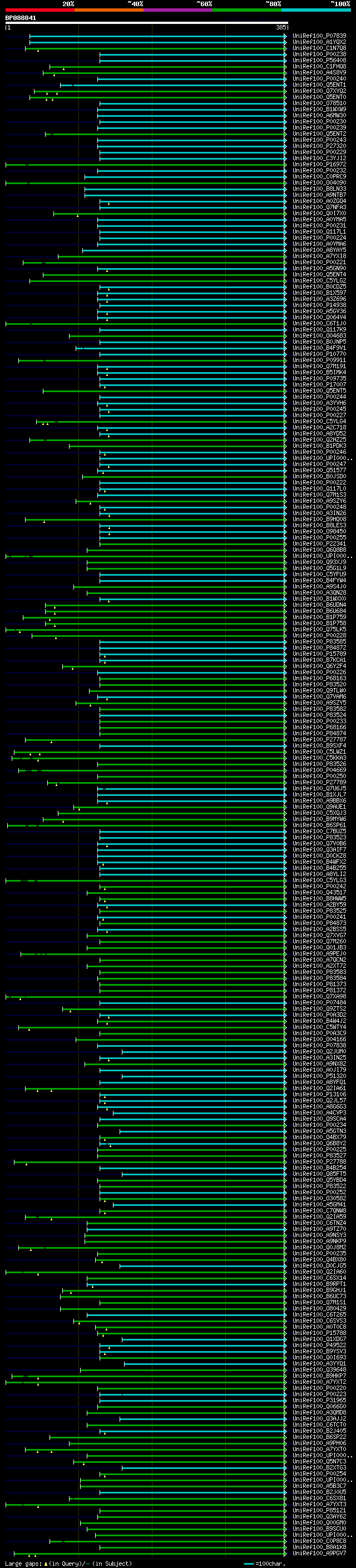This screenshot has width=356, height=1568.
Task: Click the UniRef100_Q3AJJ2 label
Action: coord(319,1418)
